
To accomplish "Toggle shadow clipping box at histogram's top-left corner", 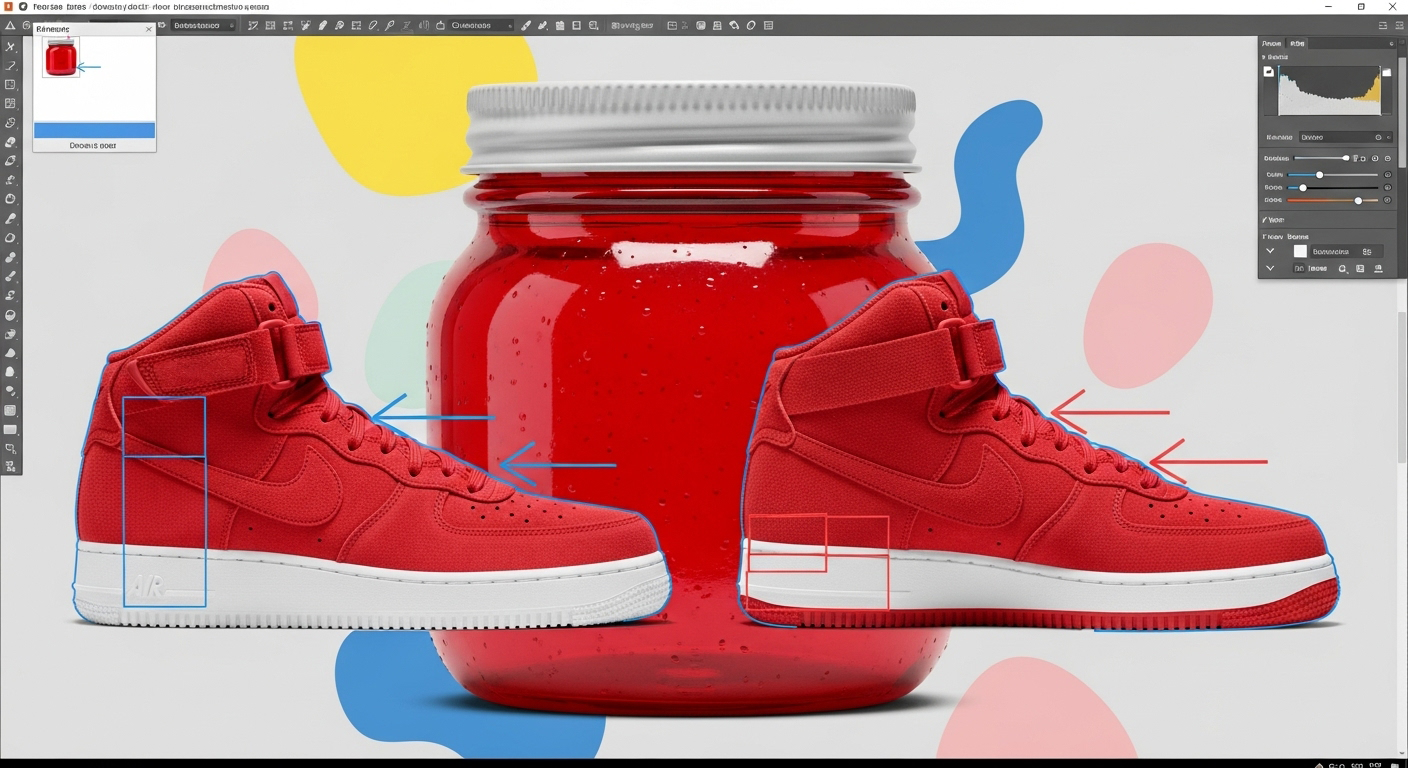I will [x=1269, y=72].
